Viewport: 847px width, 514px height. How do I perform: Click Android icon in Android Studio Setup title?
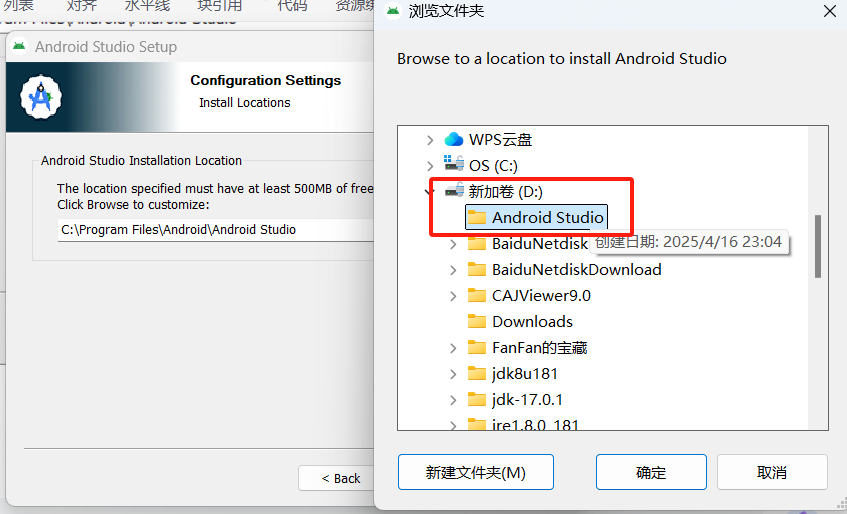pos(19,46)
